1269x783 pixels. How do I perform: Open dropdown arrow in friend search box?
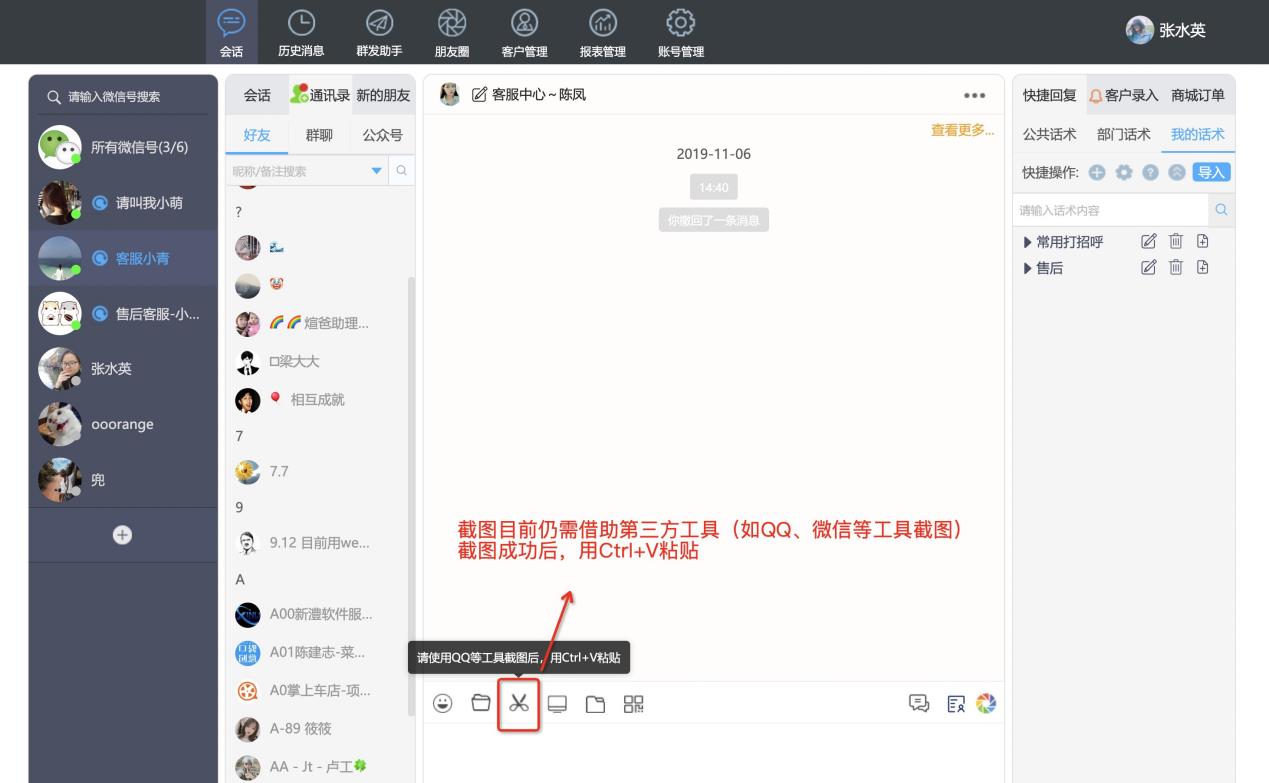click(x=377, y=171)
